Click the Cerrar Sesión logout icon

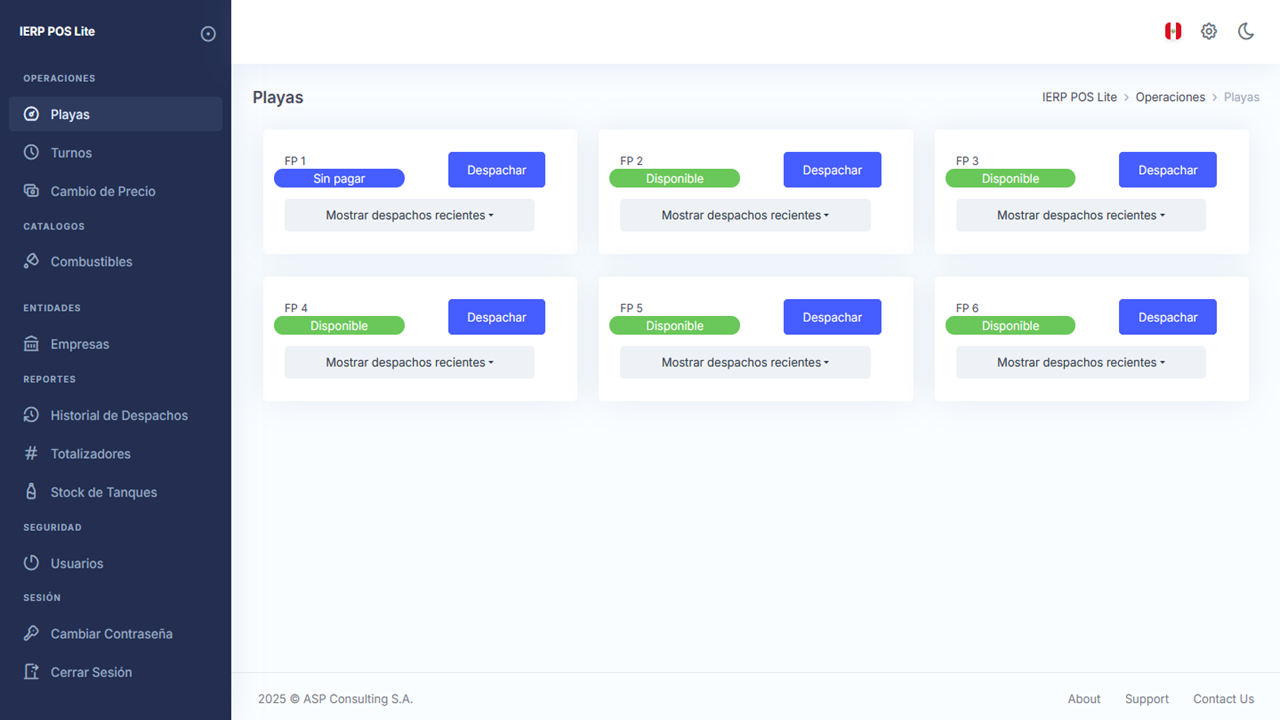coord(31,672)
